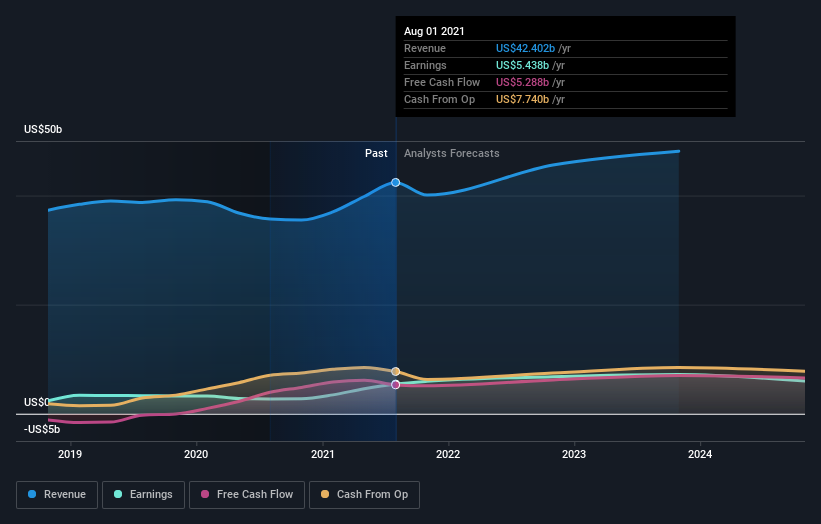Click the 2020 label on the x-axis

tap(196, 453)
